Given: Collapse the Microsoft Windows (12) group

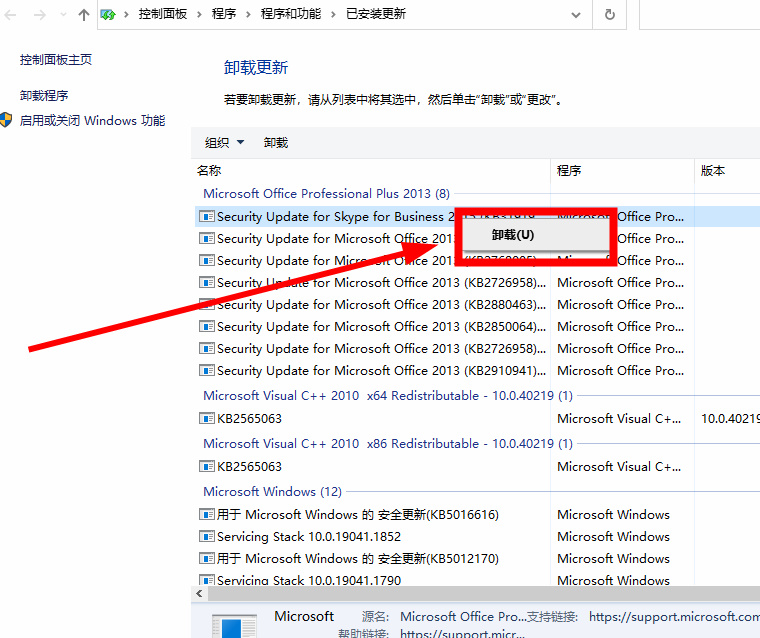Looking at the screenshot, I should coord(258,492).
